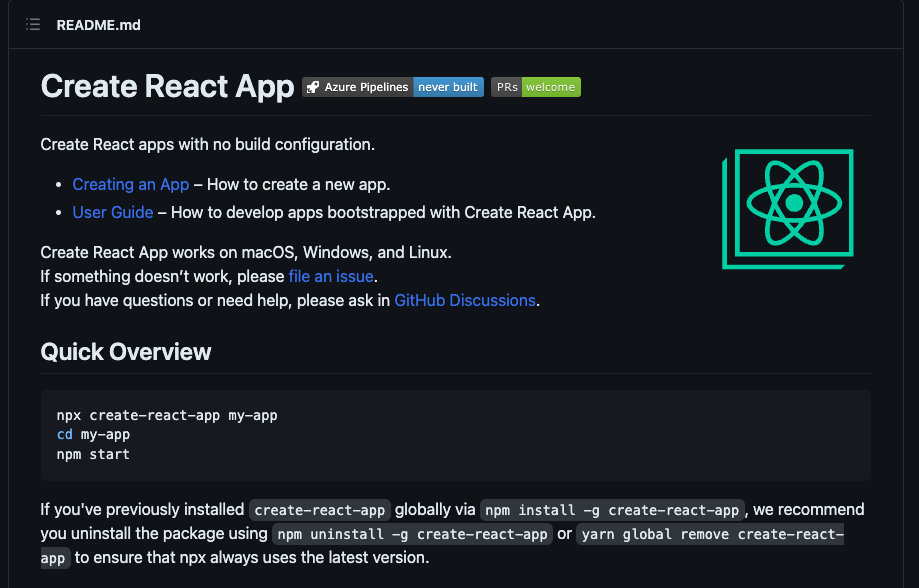The width and height of the screenshot is (919, 588).
Task: Click the npm install -g create-react-app inline code
Action: [x=612, y=510]
